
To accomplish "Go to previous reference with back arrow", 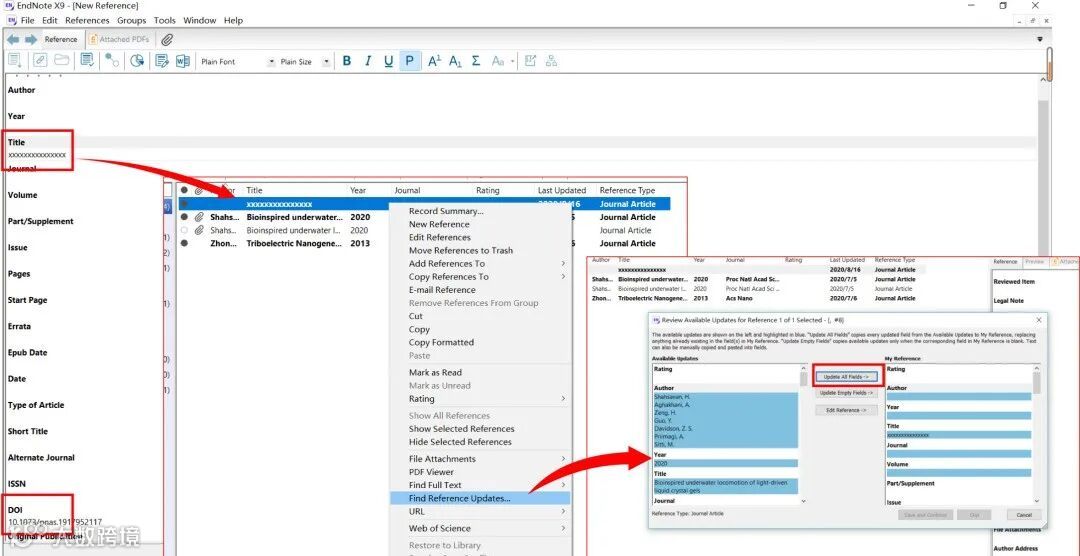I will point(13,39).
